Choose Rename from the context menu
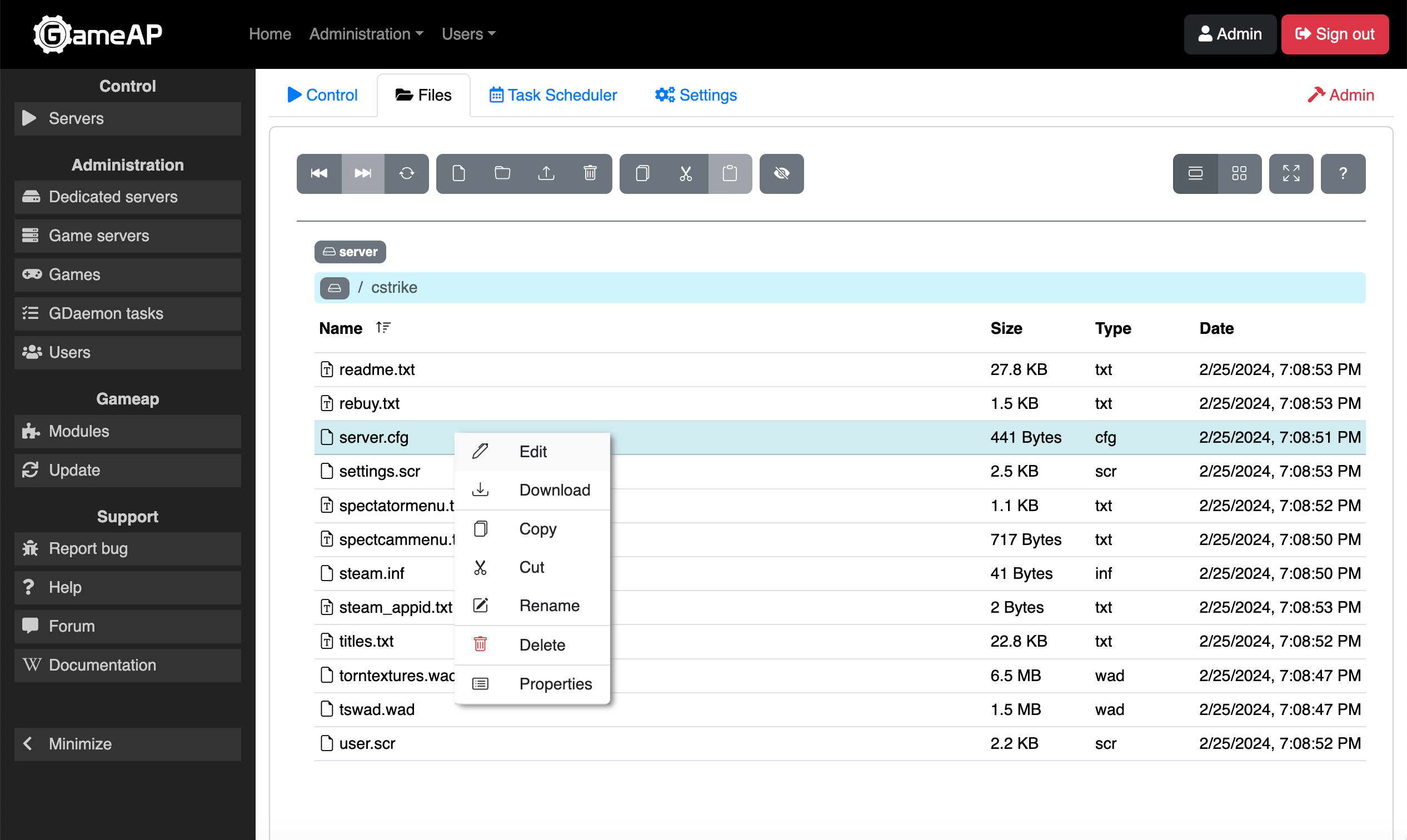The image size is (1407, 840). pos(548,606)
